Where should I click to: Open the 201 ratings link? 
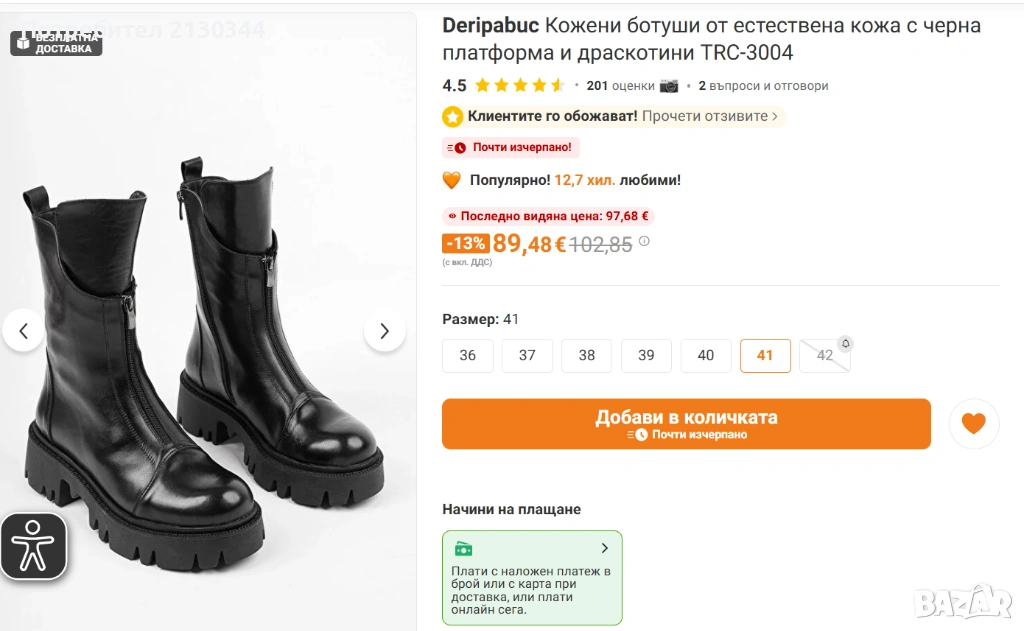620,86
